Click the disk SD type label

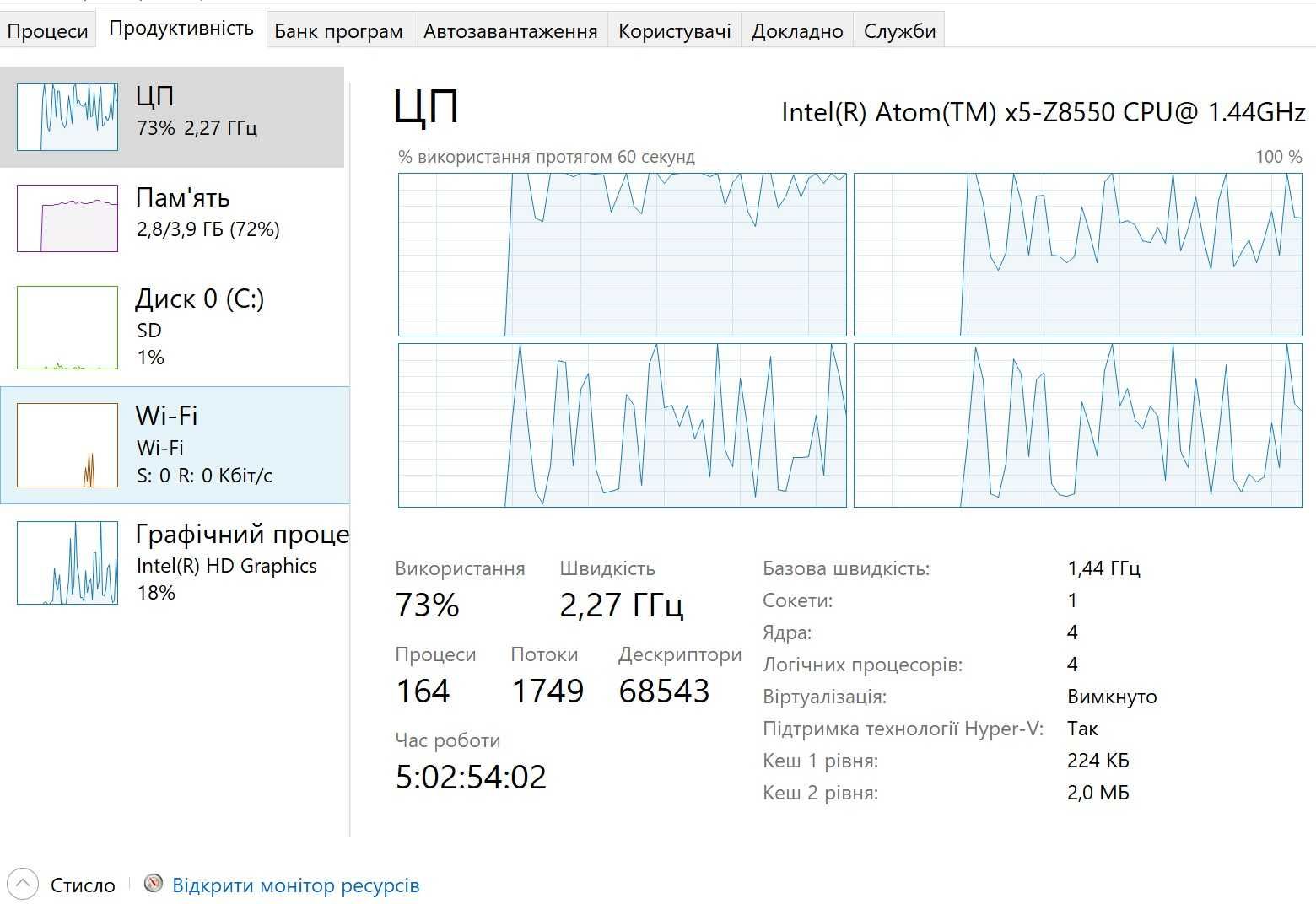tap(149, 331)
